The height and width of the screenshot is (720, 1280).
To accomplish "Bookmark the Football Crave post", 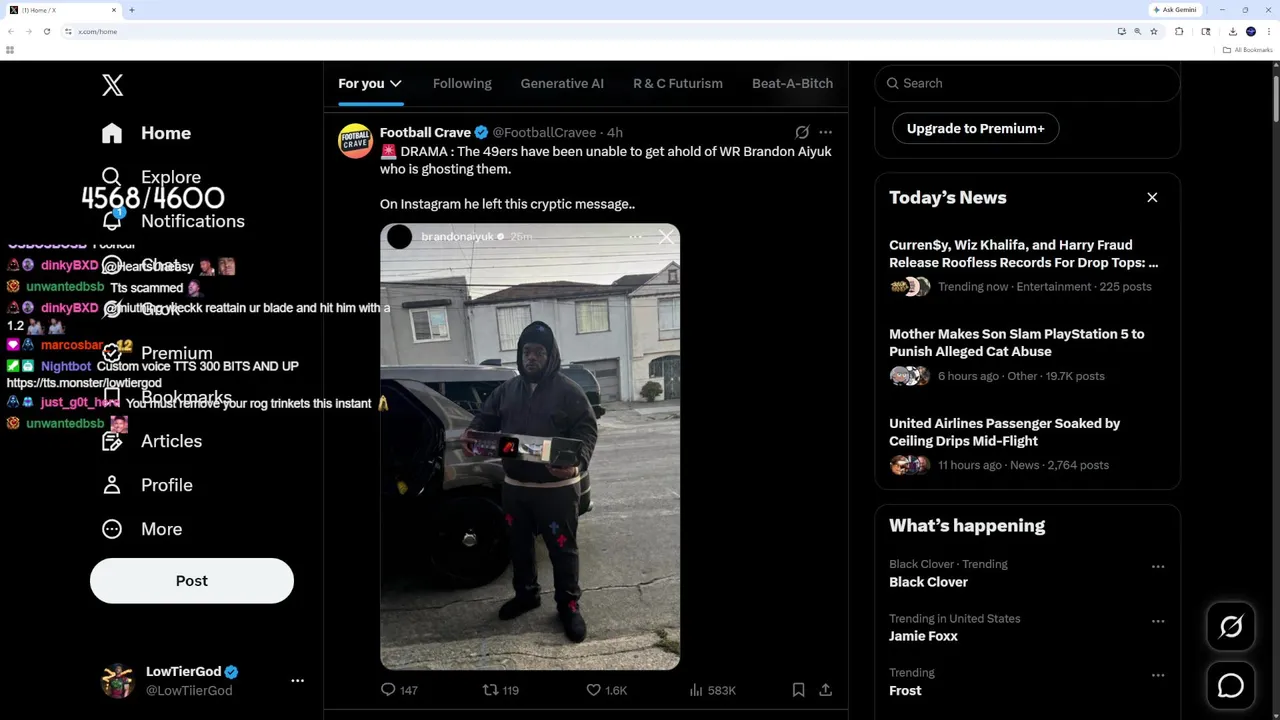I will (x=798, y=690).
